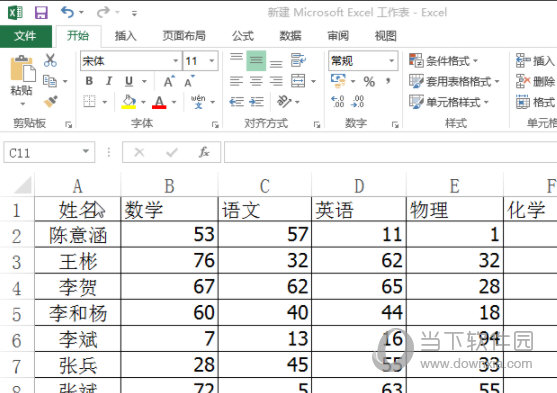
Task: Open the Customize Quick Access Toolbar arrow
Action: pyautogui.click(x=134, y=14)
